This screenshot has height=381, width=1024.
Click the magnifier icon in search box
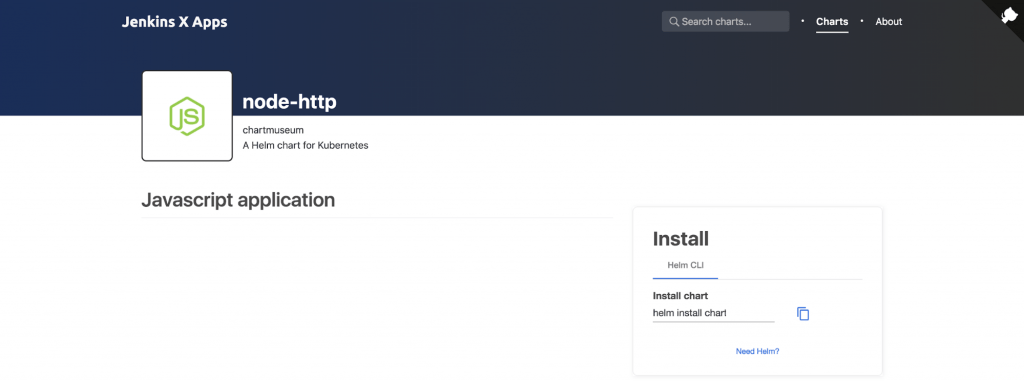(x=674, y=22)
